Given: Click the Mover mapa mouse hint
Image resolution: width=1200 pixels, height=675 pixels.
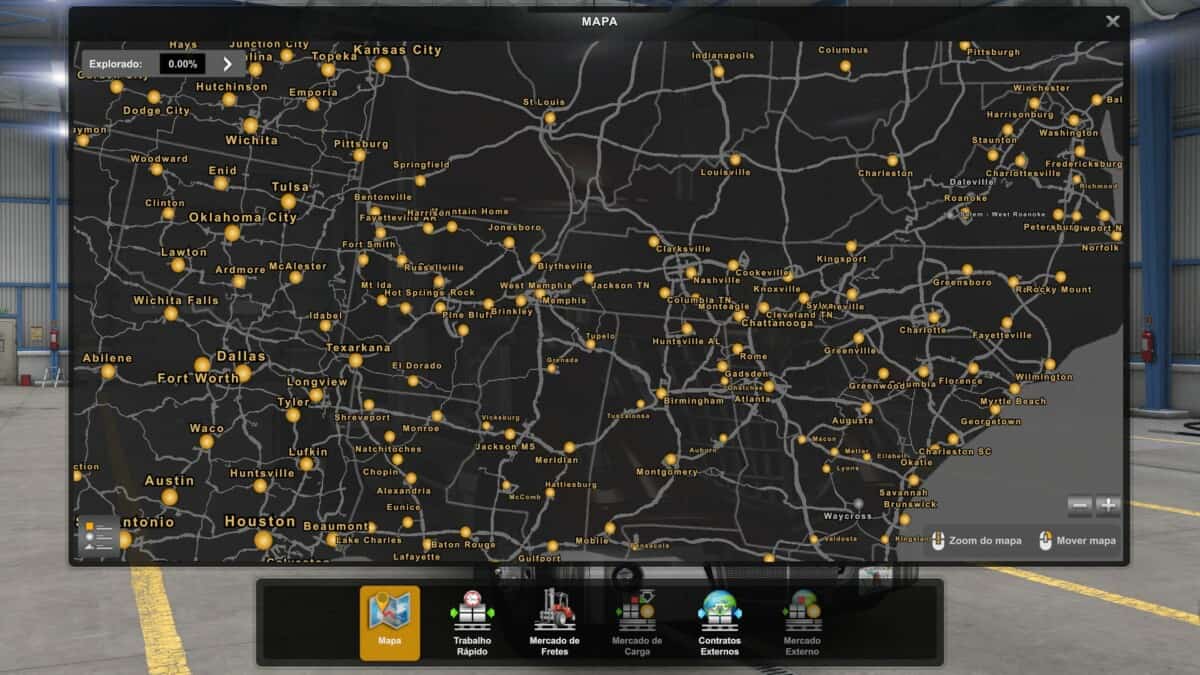Looking at the screenshot, I should coord(1078,541).
